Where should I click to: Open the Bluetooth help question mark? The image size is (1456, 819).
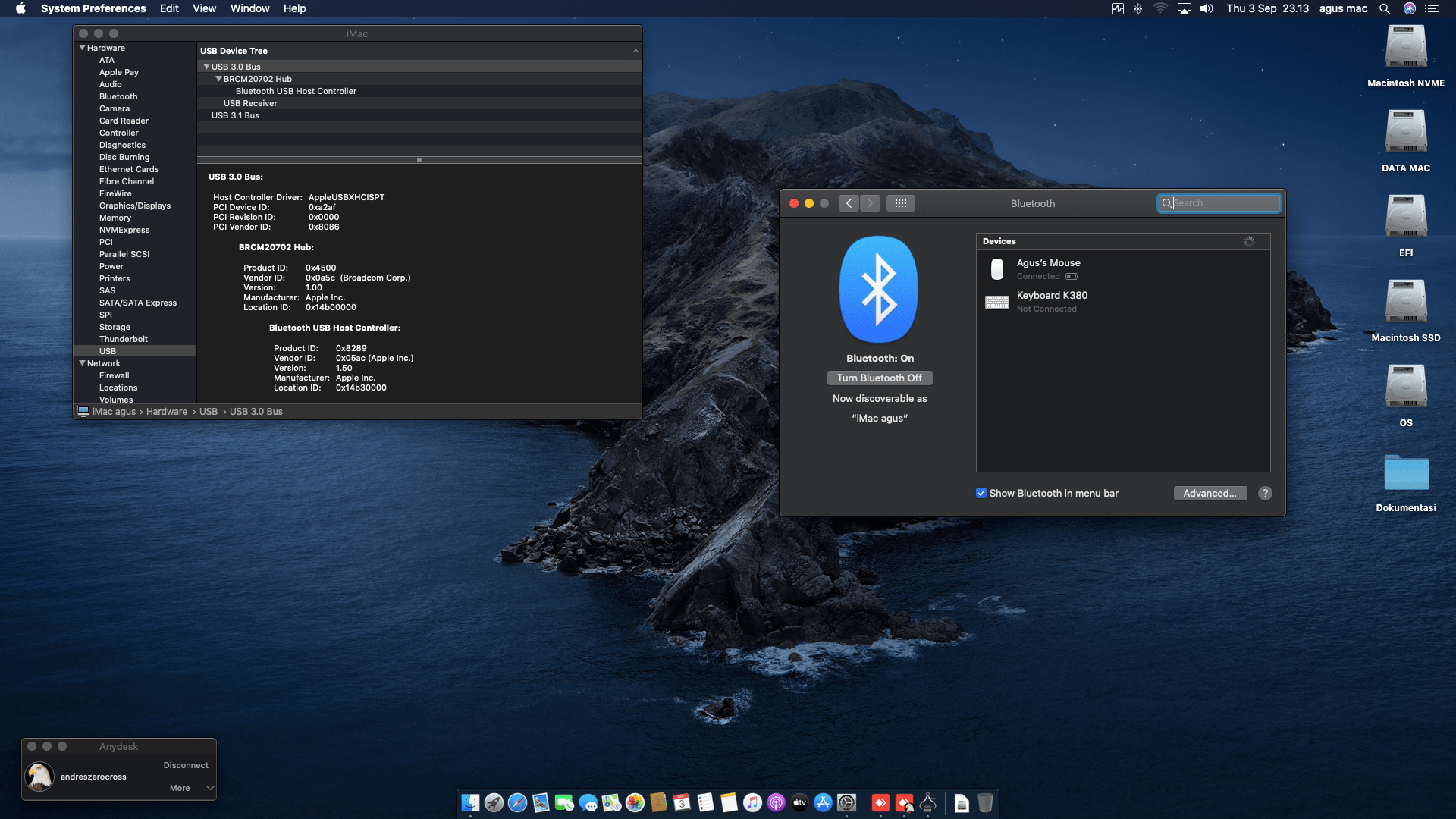point(1264,493)
